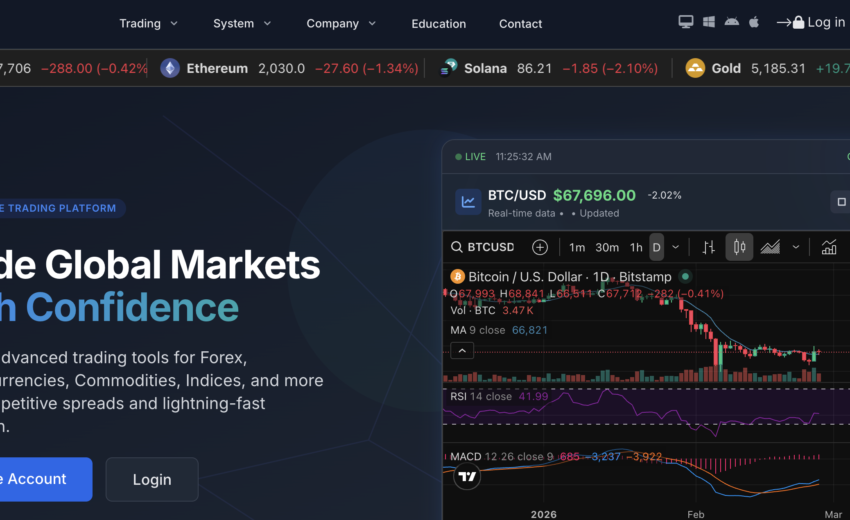Click the Solana ticker name
Image resolution: width=850 pixels, height=520 pixels.
485,68
